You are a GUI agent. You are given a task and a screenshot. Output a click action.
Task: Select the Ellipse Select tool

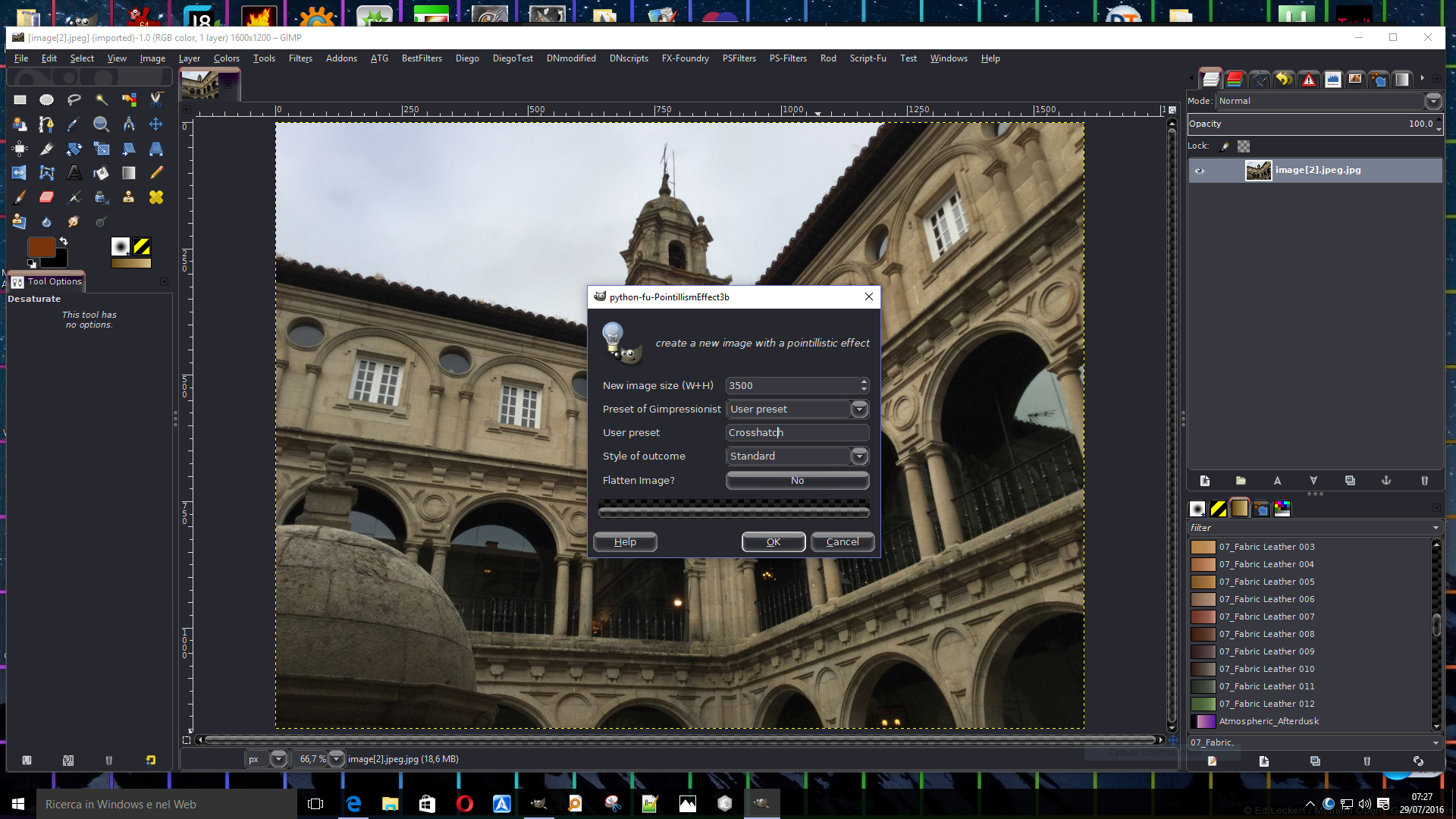pos(47,99)
